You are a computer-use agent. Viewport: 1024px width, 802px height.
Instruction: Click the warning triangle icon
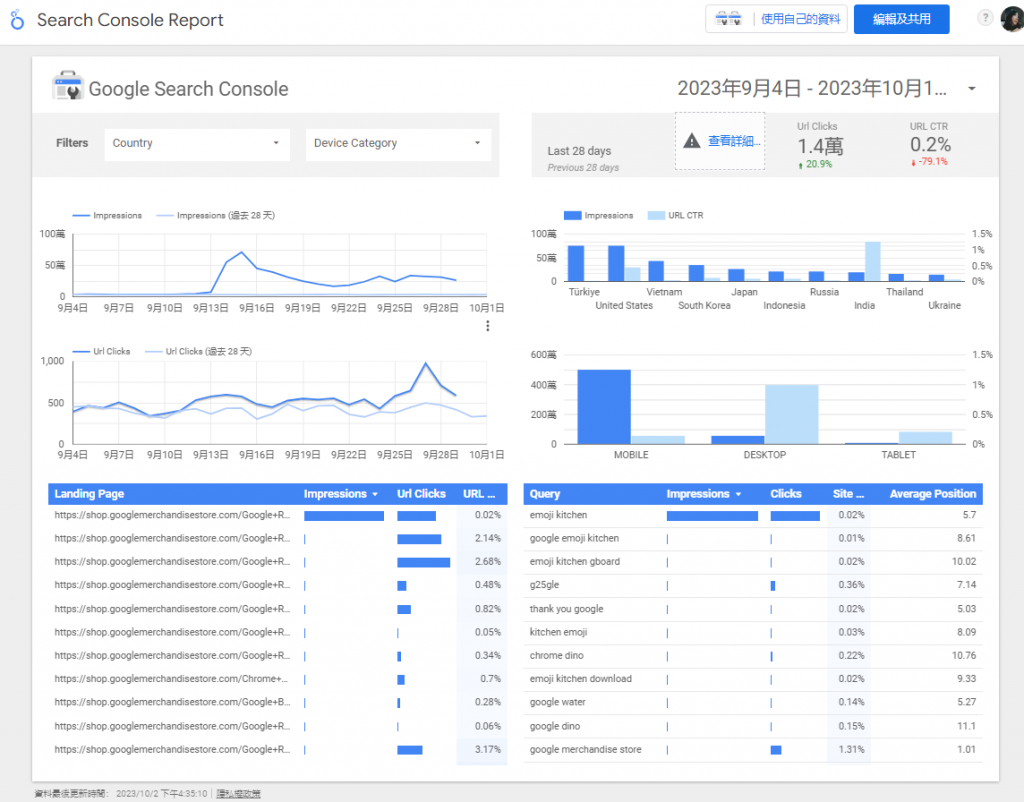692,140
